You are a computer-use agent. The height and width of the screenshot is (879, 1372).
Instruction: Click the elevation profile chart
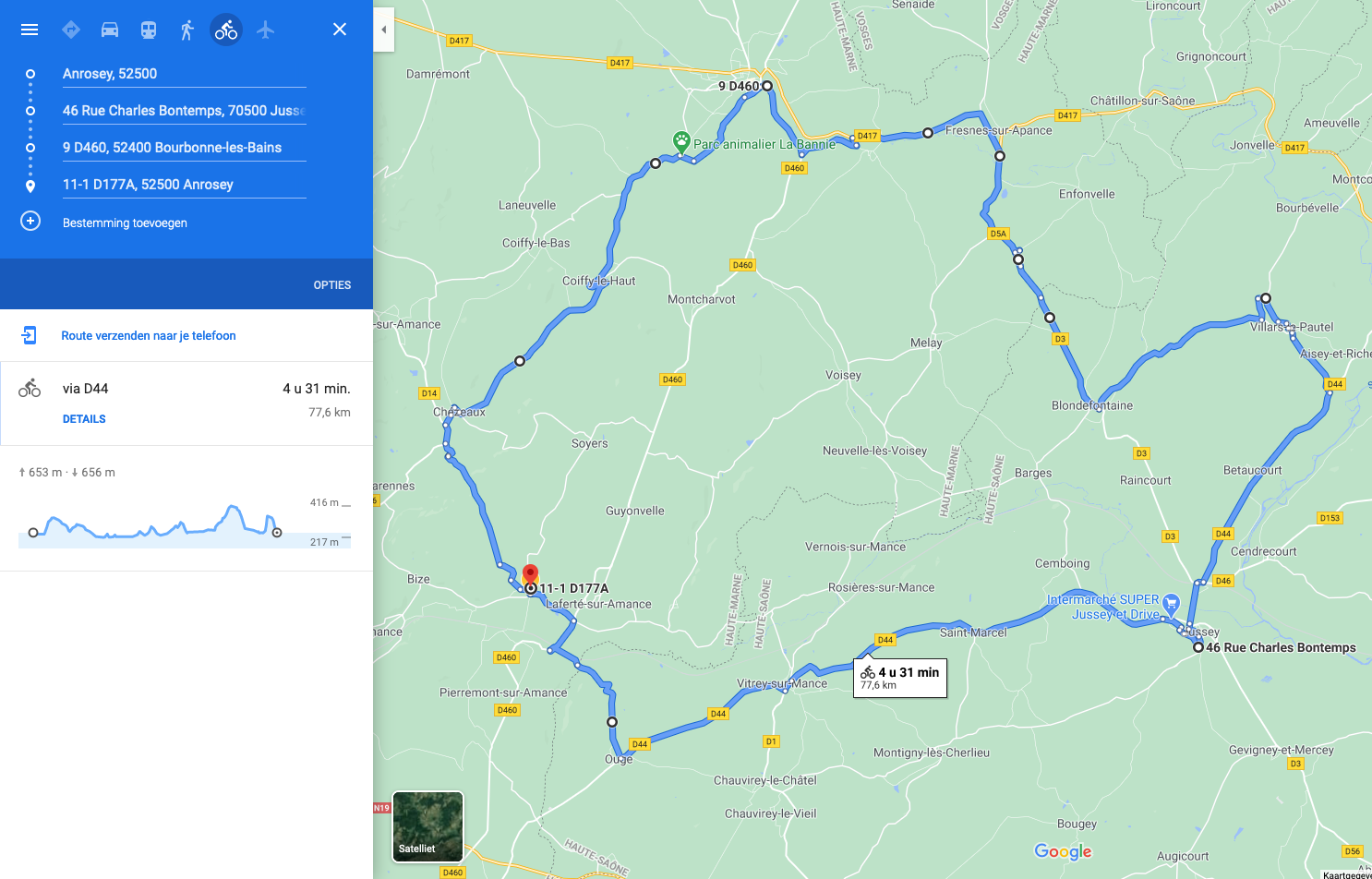point(185,523)
